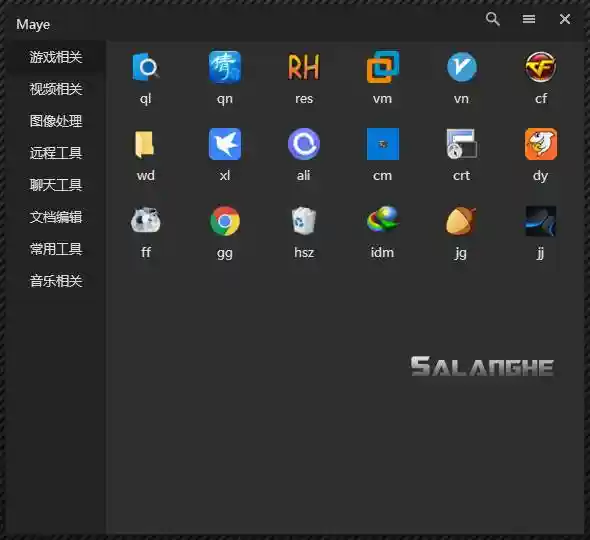Launch VMware vm icon

click(x=383, y=67)
